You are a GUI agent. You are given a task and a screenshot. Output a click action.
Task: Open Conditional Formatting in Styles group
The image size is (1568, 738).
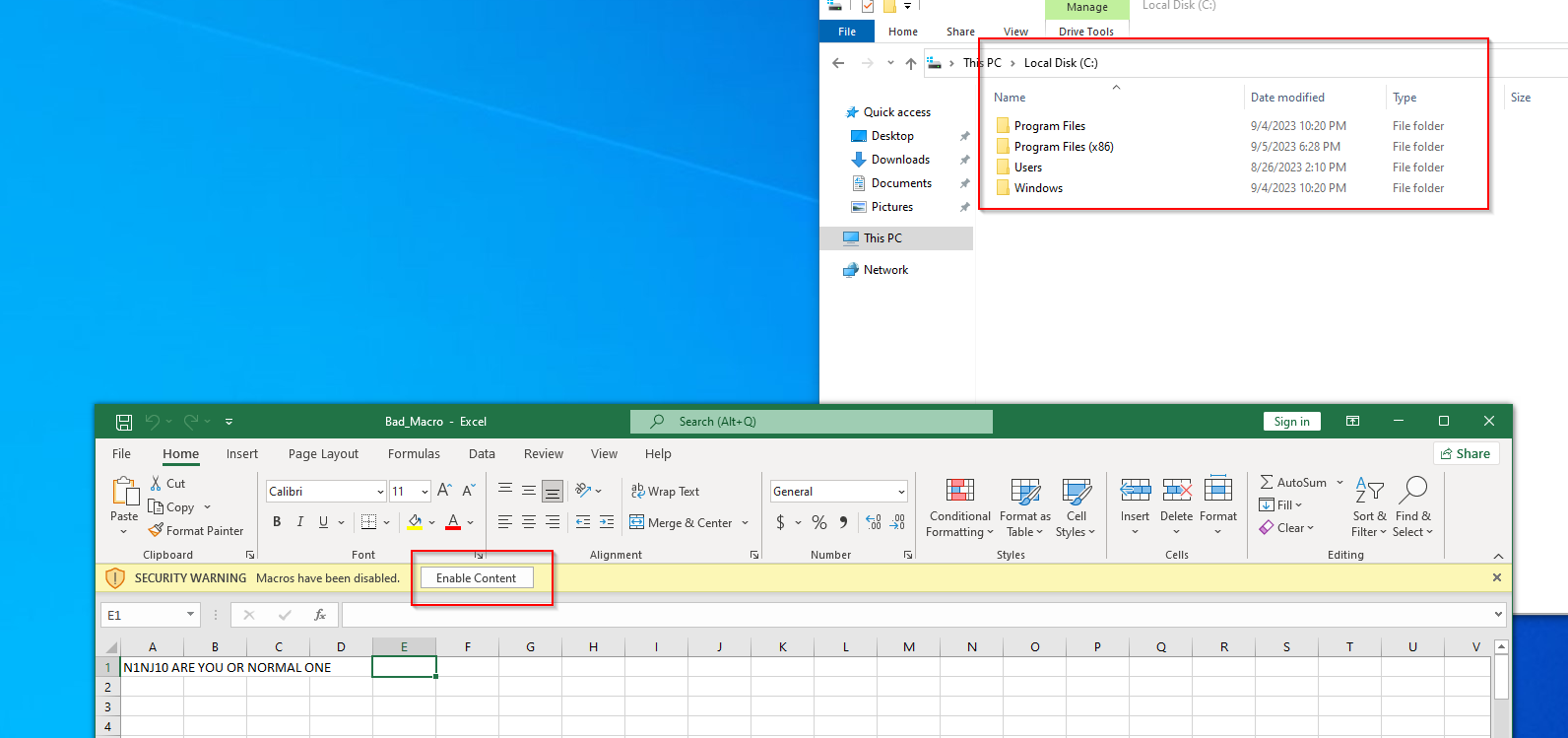959,507
